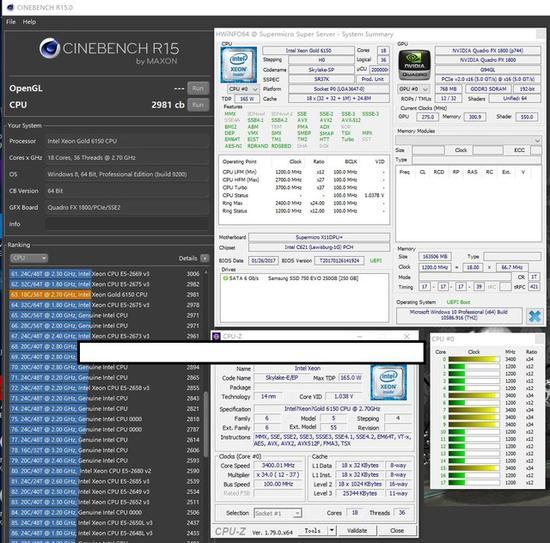Close the HWiNFO System Summary window
This screenshot has width=550, height=543.
(x=541, y=34)
